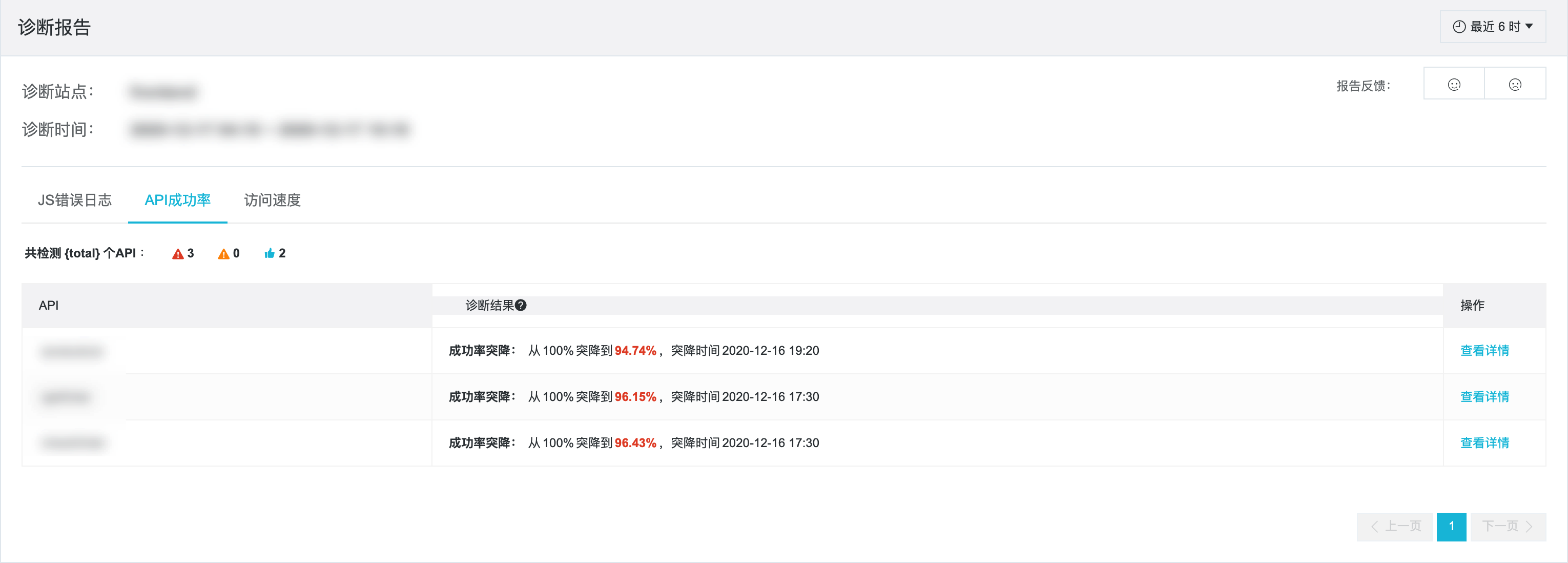Open the 访问速度 tab

click(272, 200)
